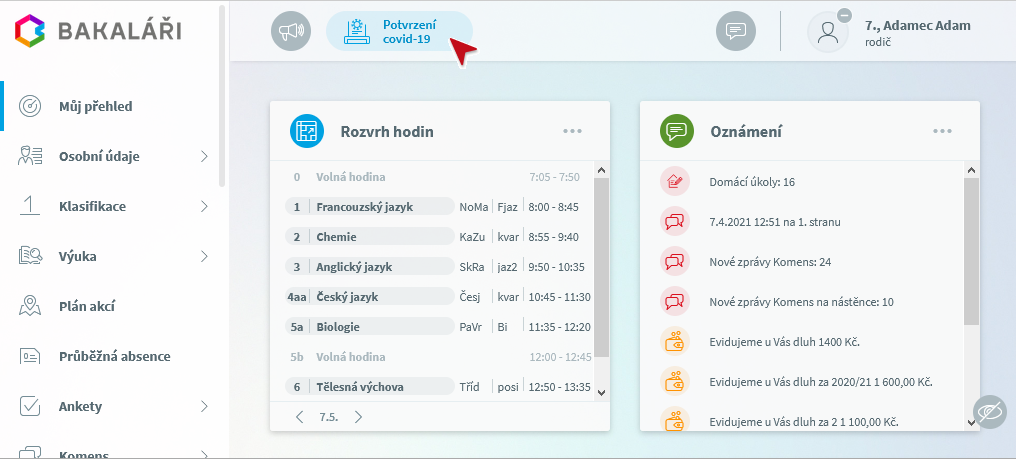This screenshot has width=1016, height=459.
Task: Select Můj přehled in sidebar
Action: [x=95, y=106]
